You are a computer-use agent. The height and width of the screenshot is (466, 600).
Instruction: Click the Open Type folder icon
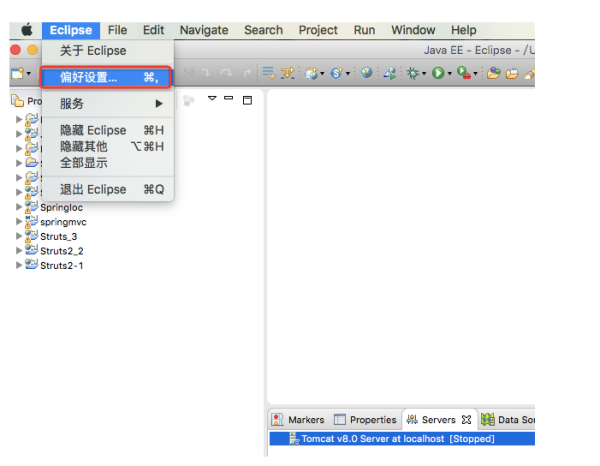coord(494,73)
